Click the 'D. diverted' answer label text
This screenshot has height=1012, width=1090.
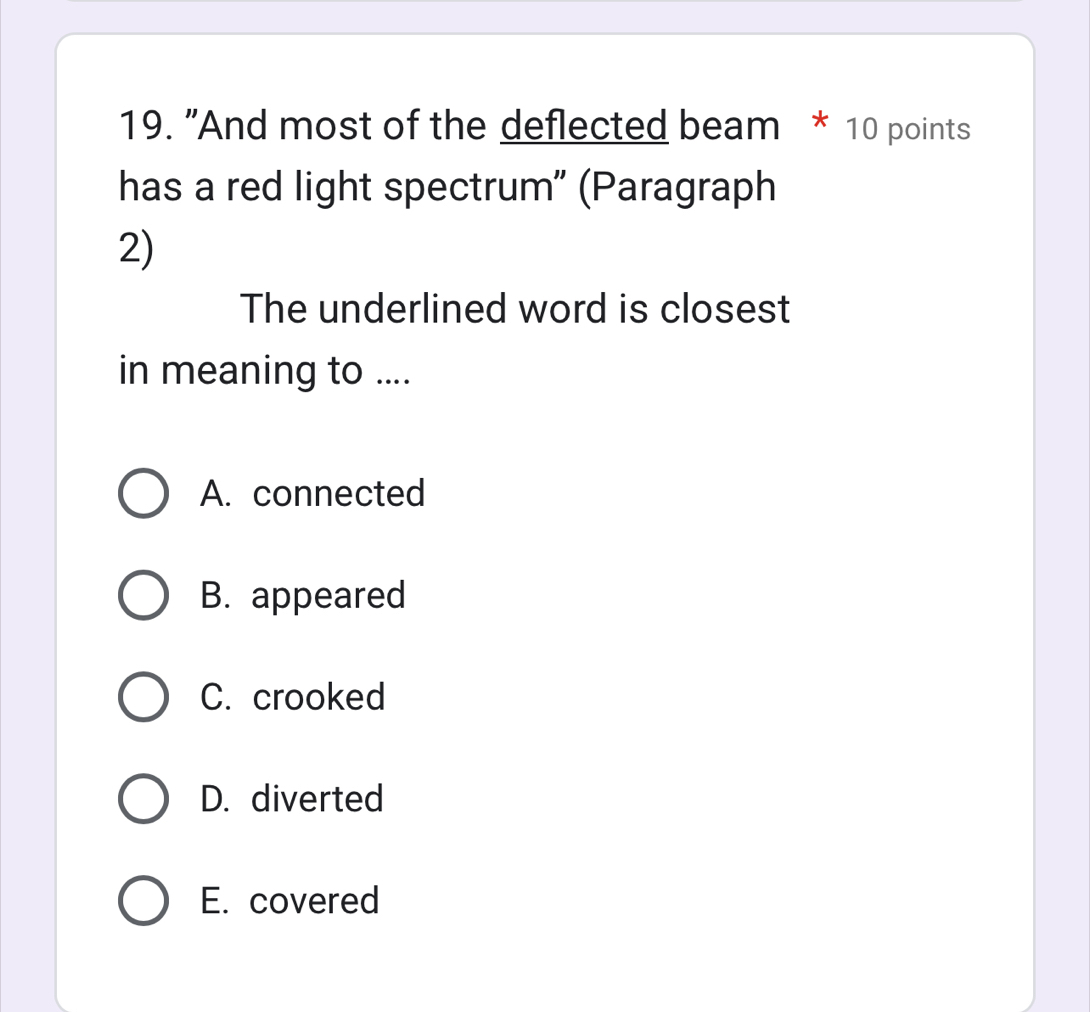click(x=291, y=799)
